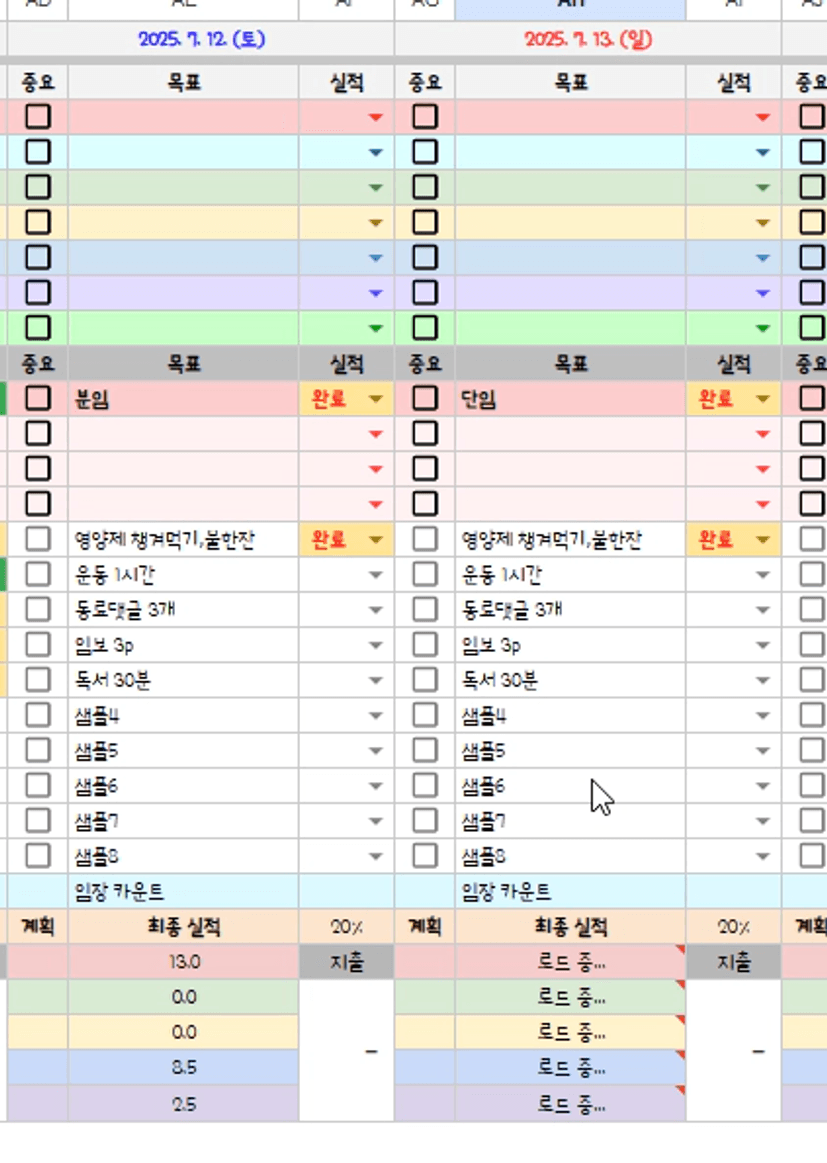
Task: Click the empty cyan-row 목표 cell, 7. 13.
Action: pyautogui.click(x=571, y=152)
